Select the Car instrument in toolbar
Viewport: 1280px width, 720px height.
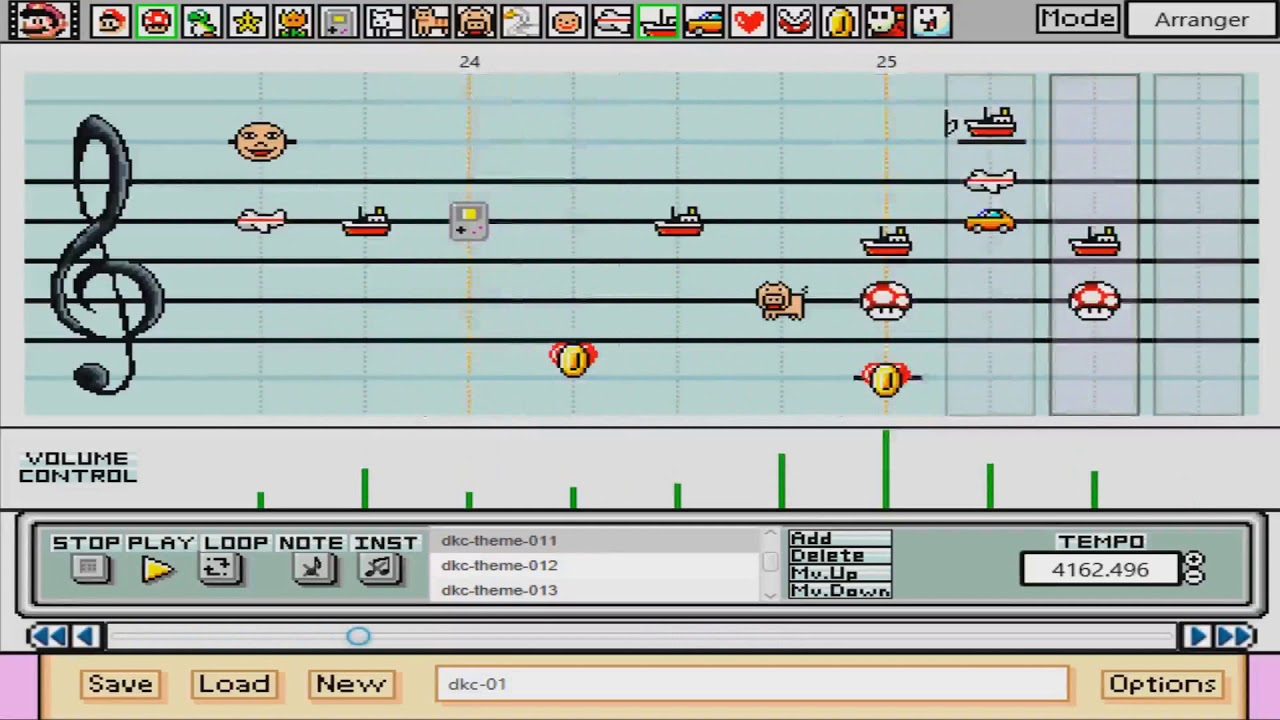pos(703,20)
